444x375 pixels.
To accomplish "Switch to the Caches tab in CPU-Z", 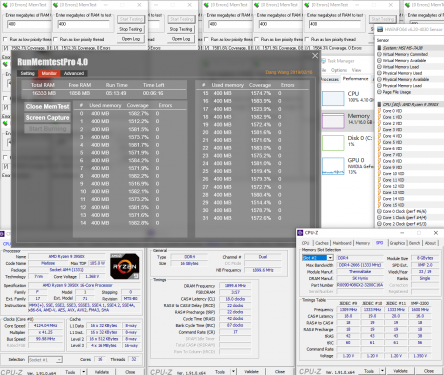I will tap(322, 243).
